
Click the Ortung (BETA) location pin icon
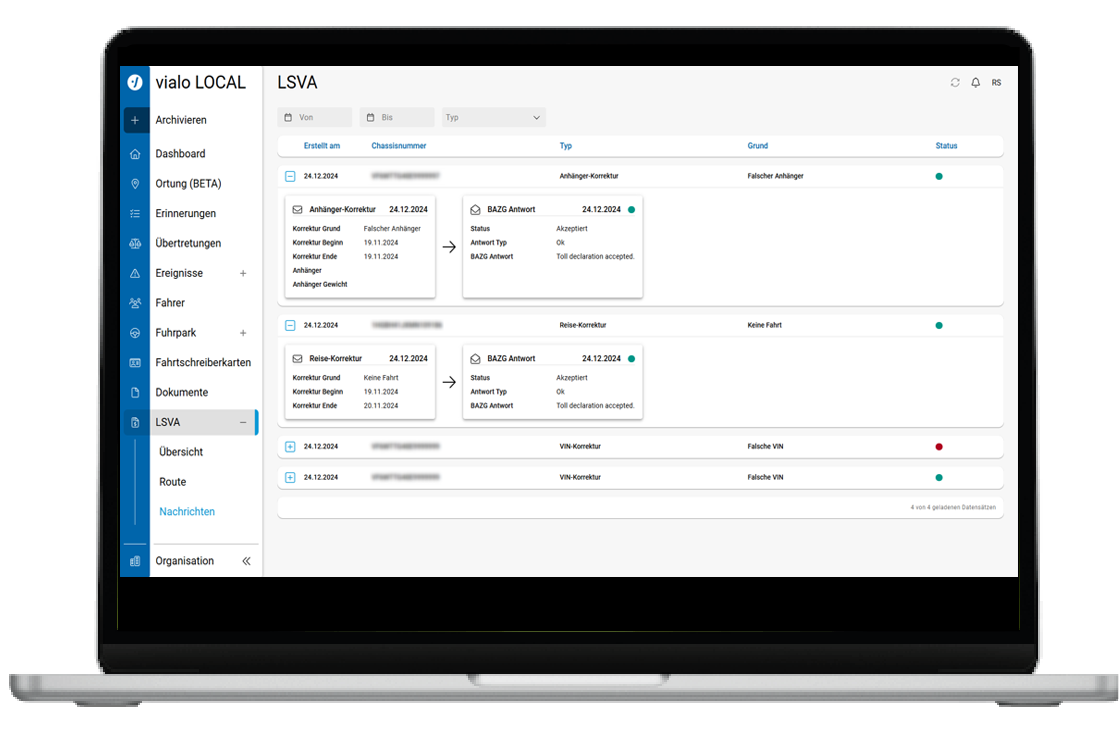pyautogui.click(x=135, y=184)
